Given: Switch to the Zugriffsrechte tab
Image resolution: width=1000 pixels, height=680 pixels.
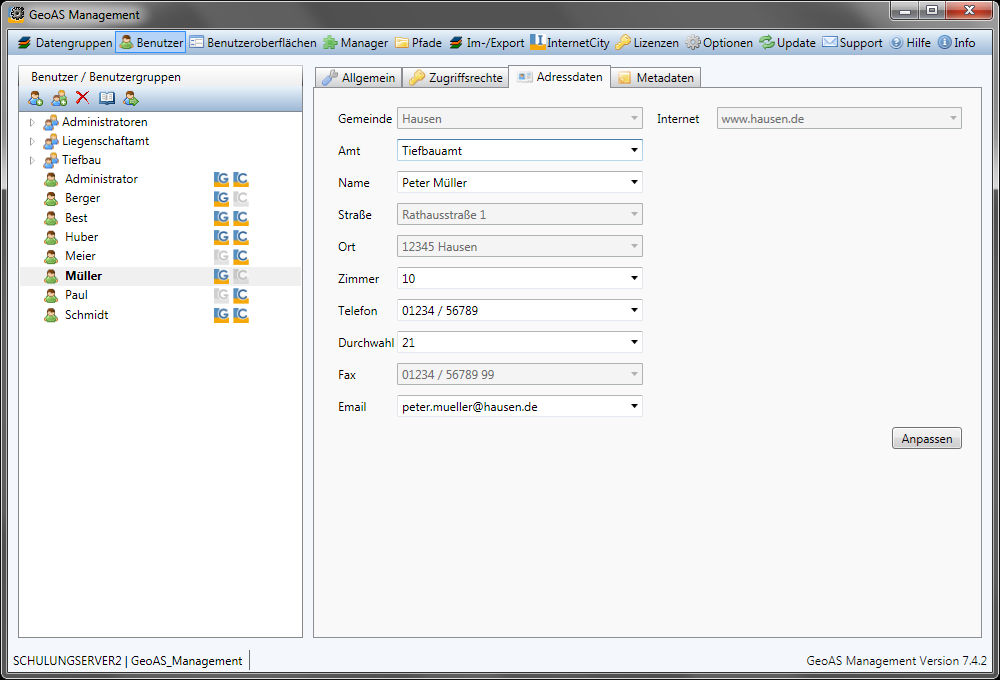Looking at the screenshot, I should pyautogui.click(x=455, y=78).
